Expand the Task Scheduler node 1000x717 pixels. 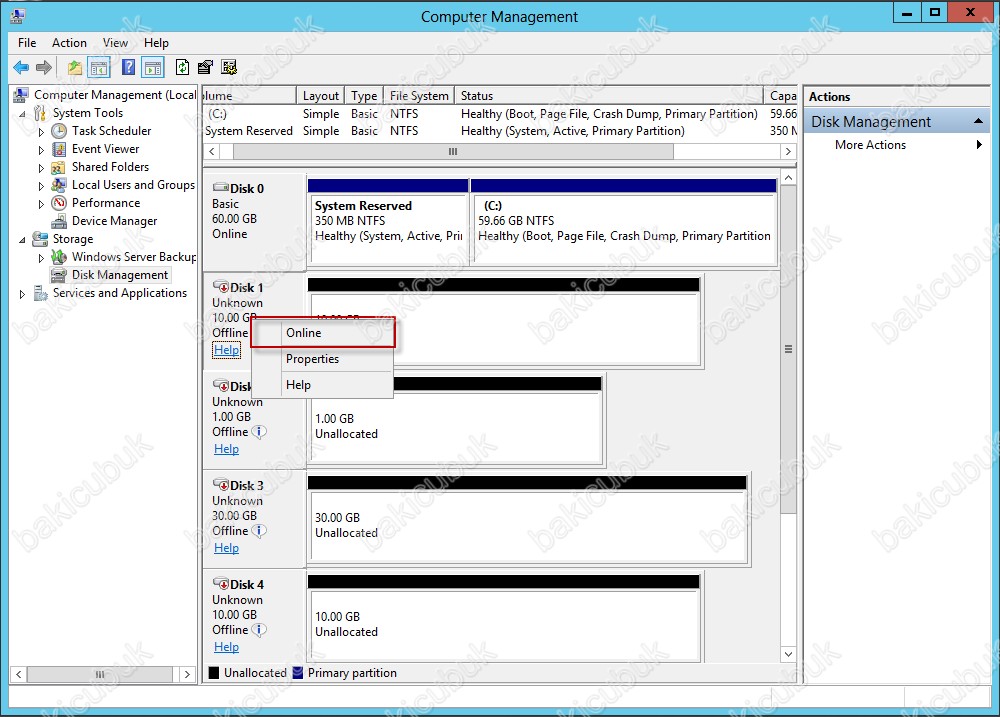coord(41,132)
